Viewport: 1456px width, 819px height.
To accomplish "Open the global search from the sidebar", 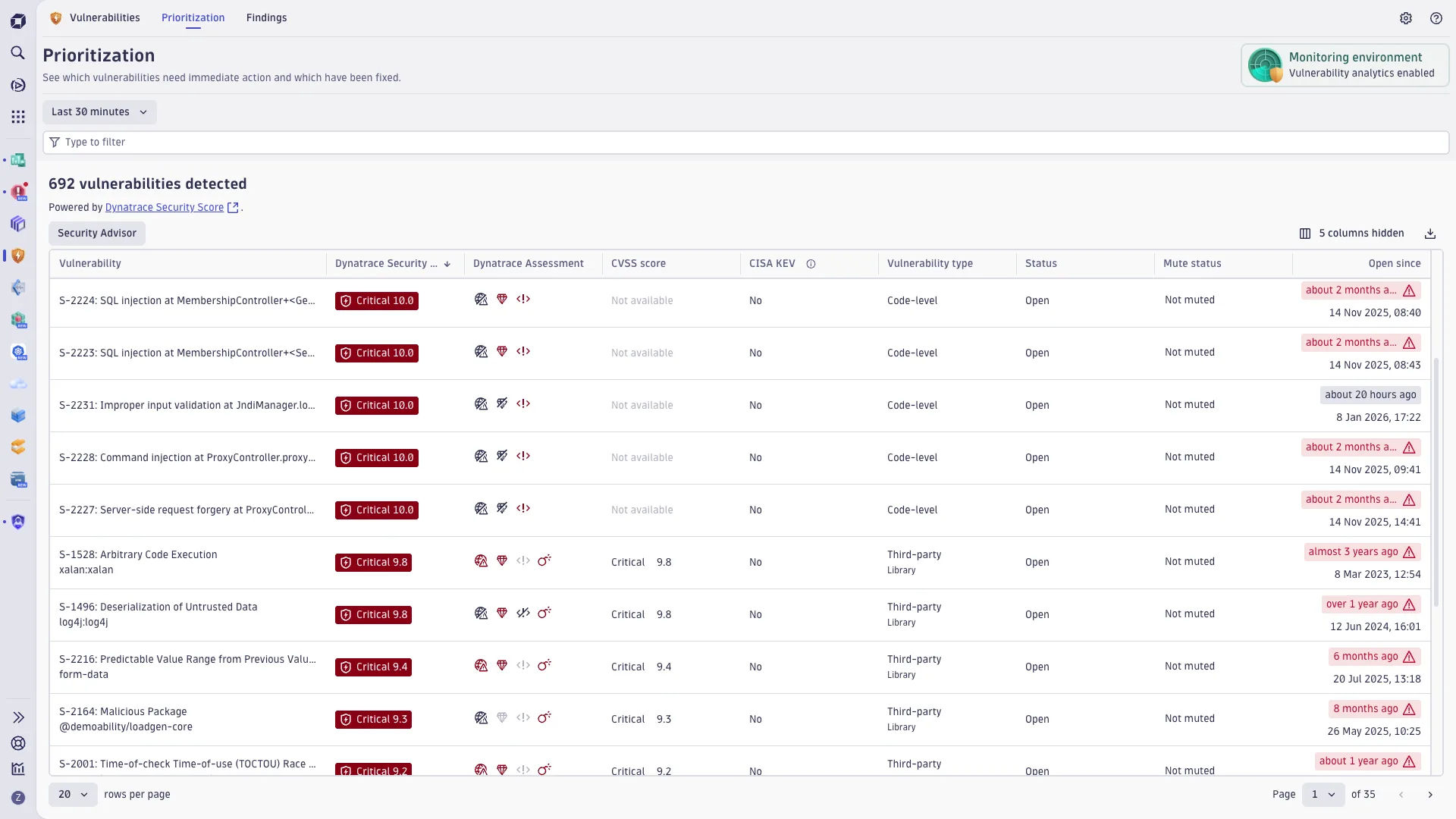I will click(18, 53).
